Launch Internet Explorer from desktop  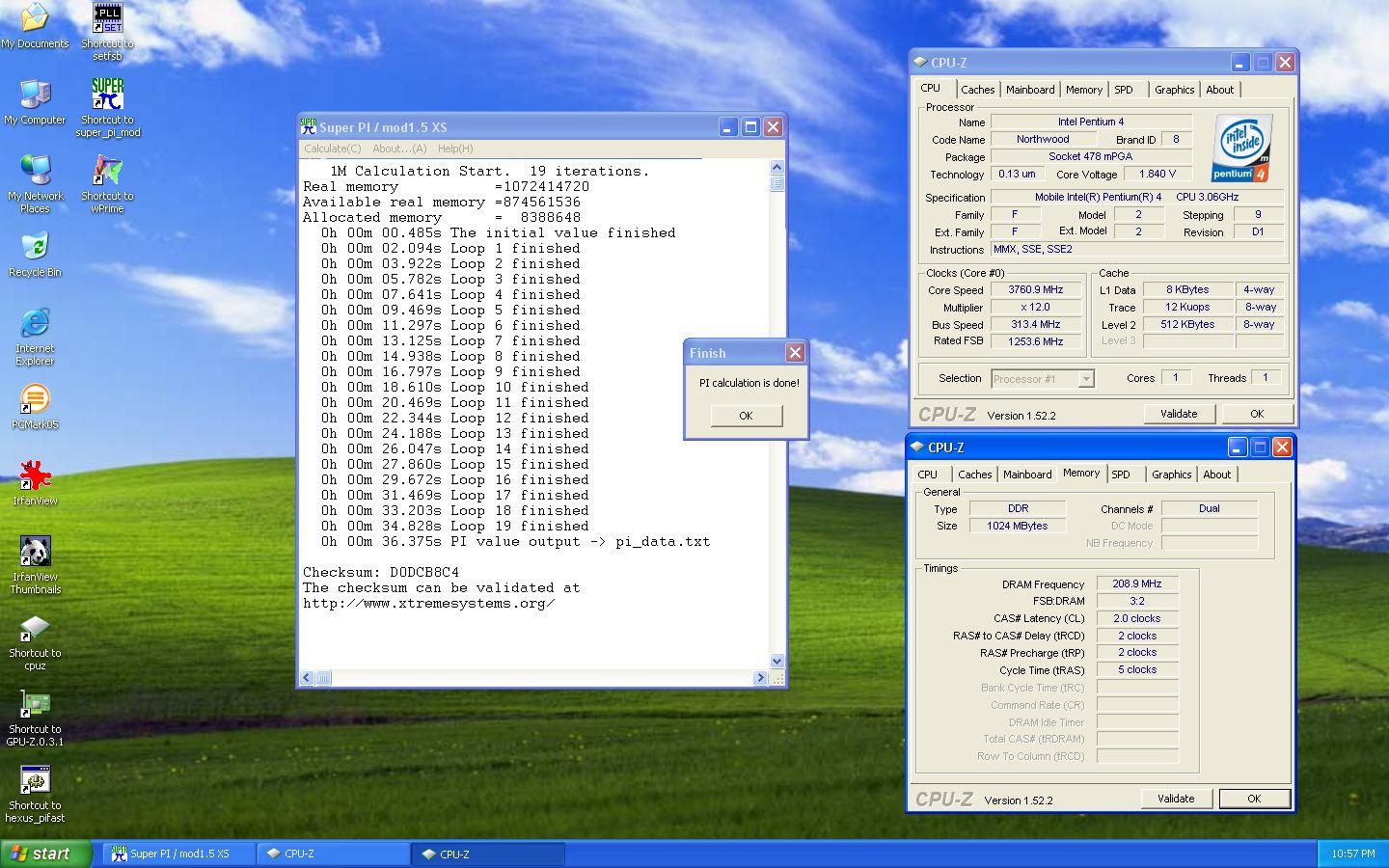pyautogui.click(x=35, y=337)
